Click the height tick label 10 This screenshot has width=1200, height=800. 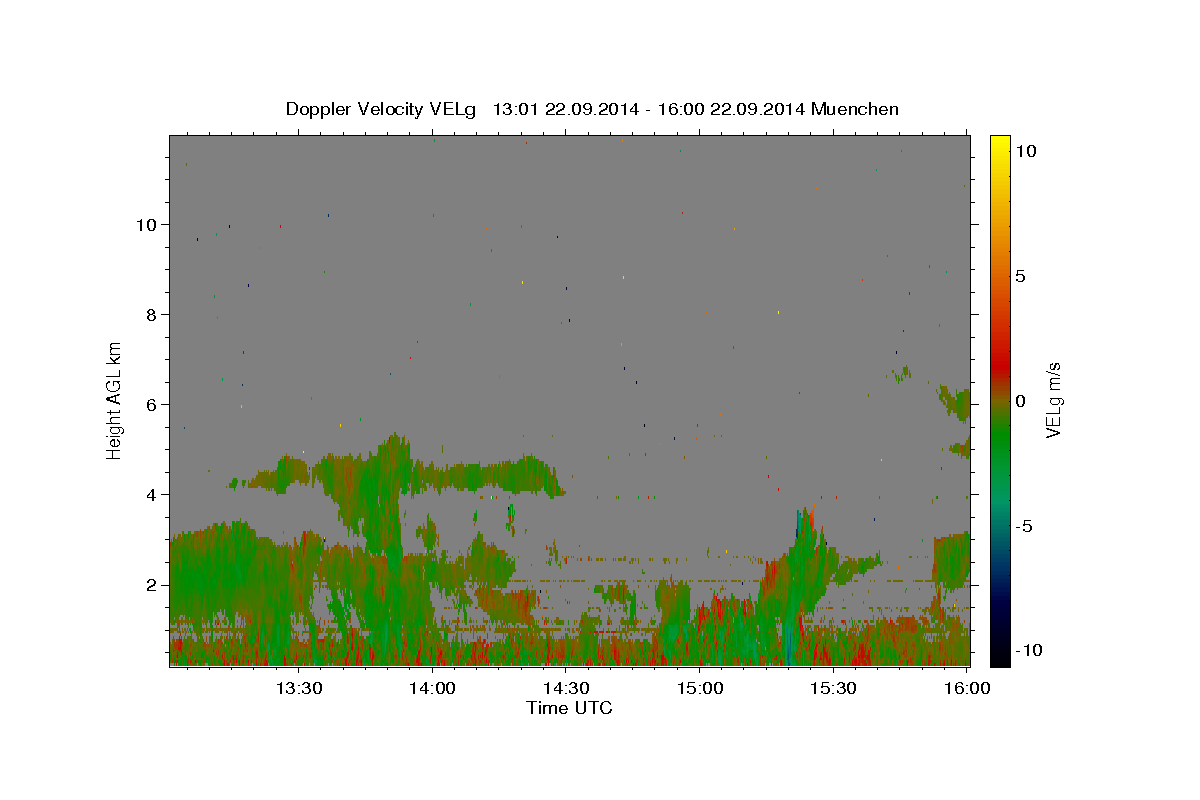pyautogui.click(x=147, y=224)
